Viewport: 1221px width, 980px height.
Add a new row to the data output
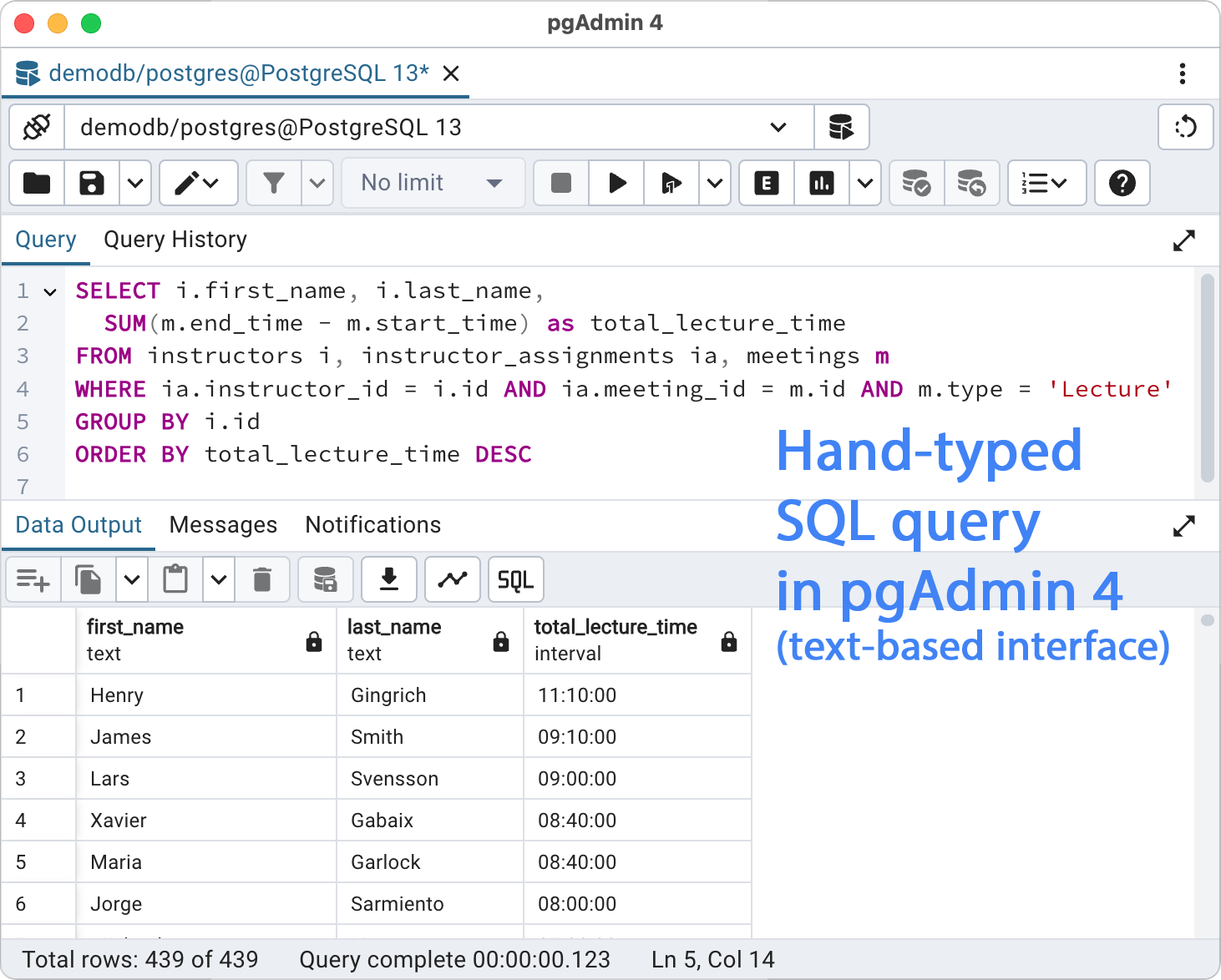pos(33,578)
